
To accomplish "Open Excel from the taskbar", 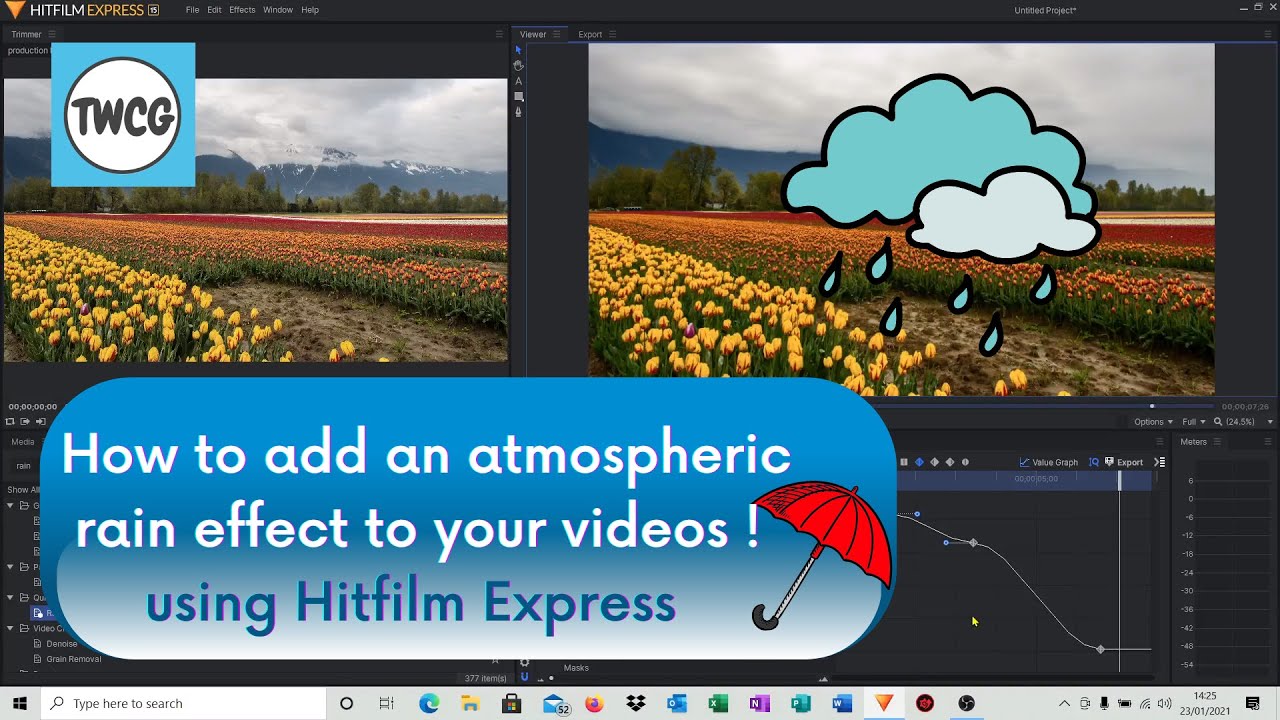I will pyautogui.click(x=718, y=703).
